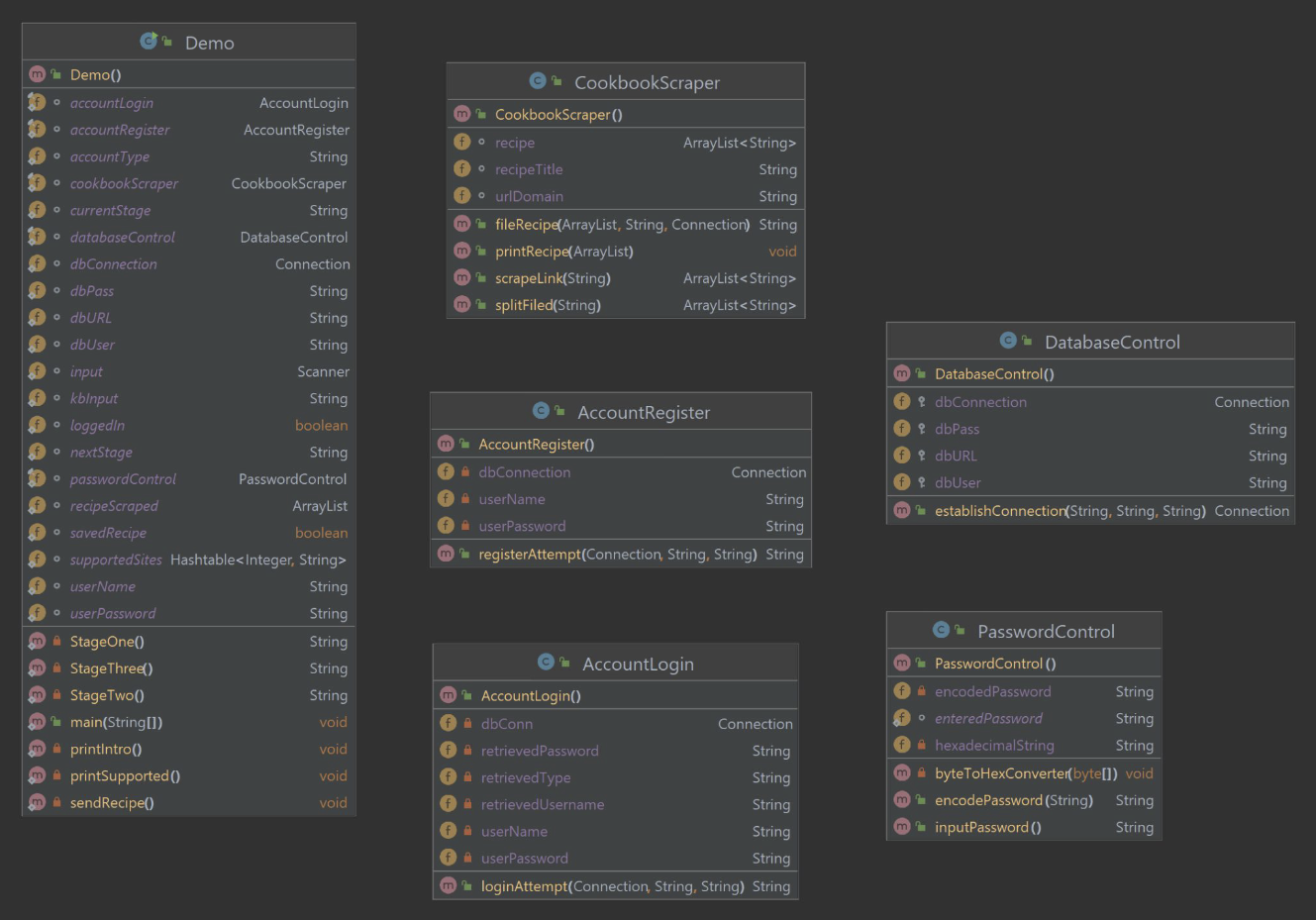Click the class icon beside PasswordControl title
The image size is (1316, 920).
(941, 630)
